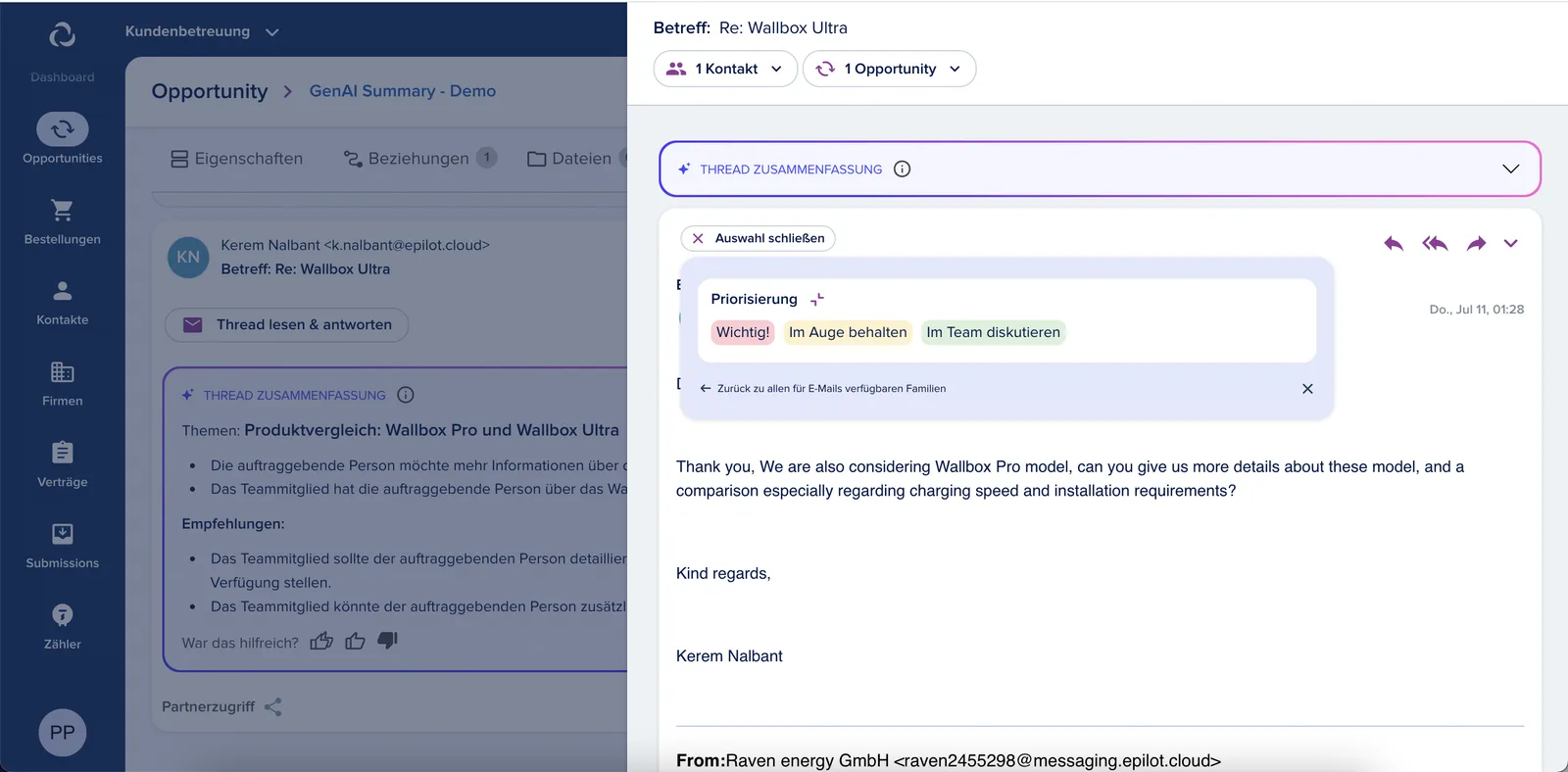Click the collapse icon next to Priorisierung
The width and height of the screenshot is (1568, 772).
point(817,299)
